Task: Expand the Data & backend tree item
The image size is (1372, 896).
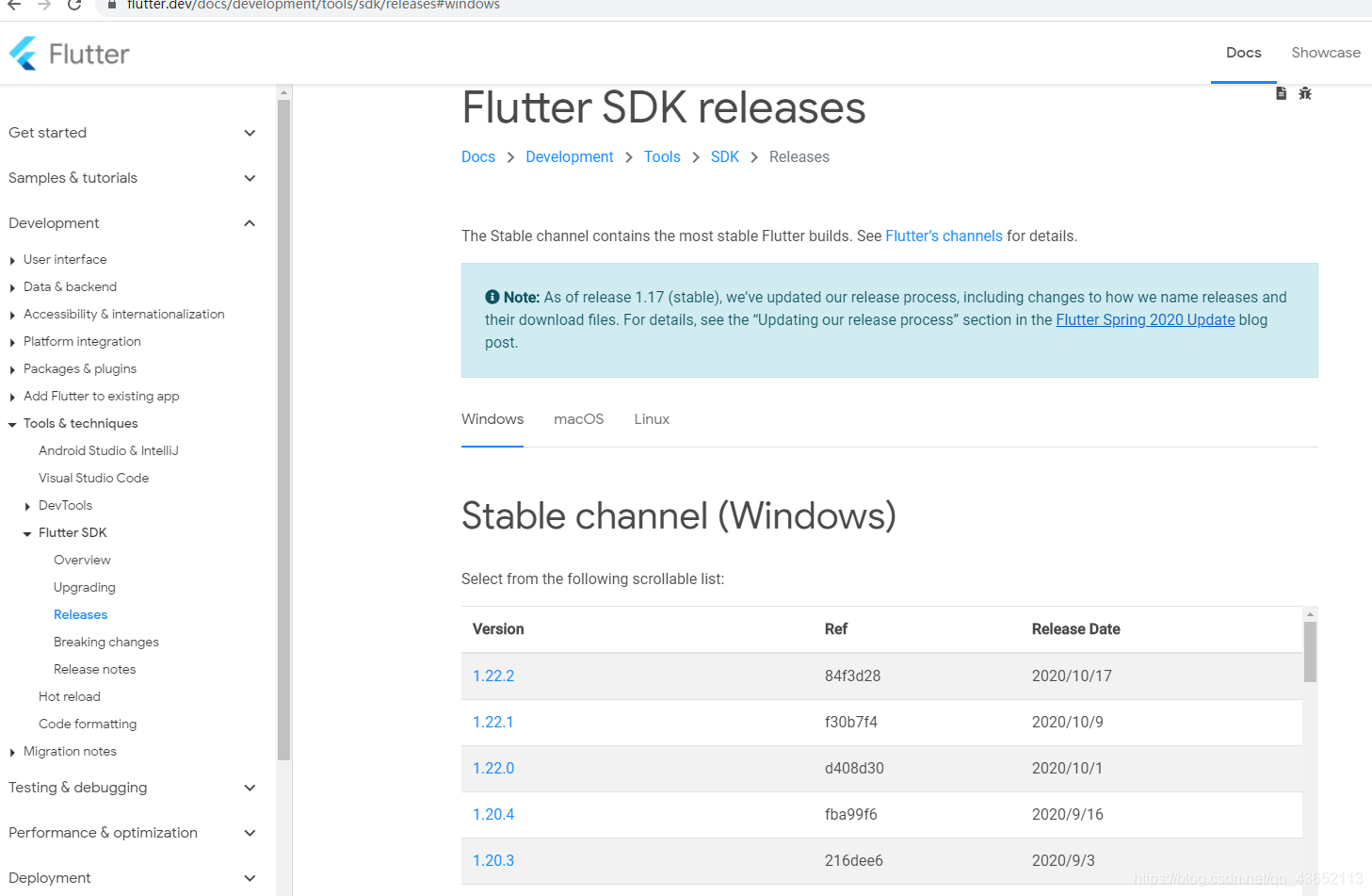Action: pos(12,287)
